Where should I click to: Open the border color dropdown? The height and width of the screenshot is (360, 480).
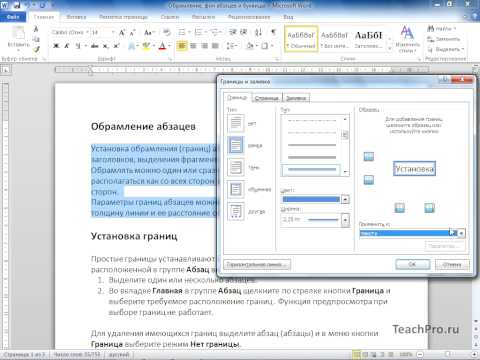pos(346,200)
